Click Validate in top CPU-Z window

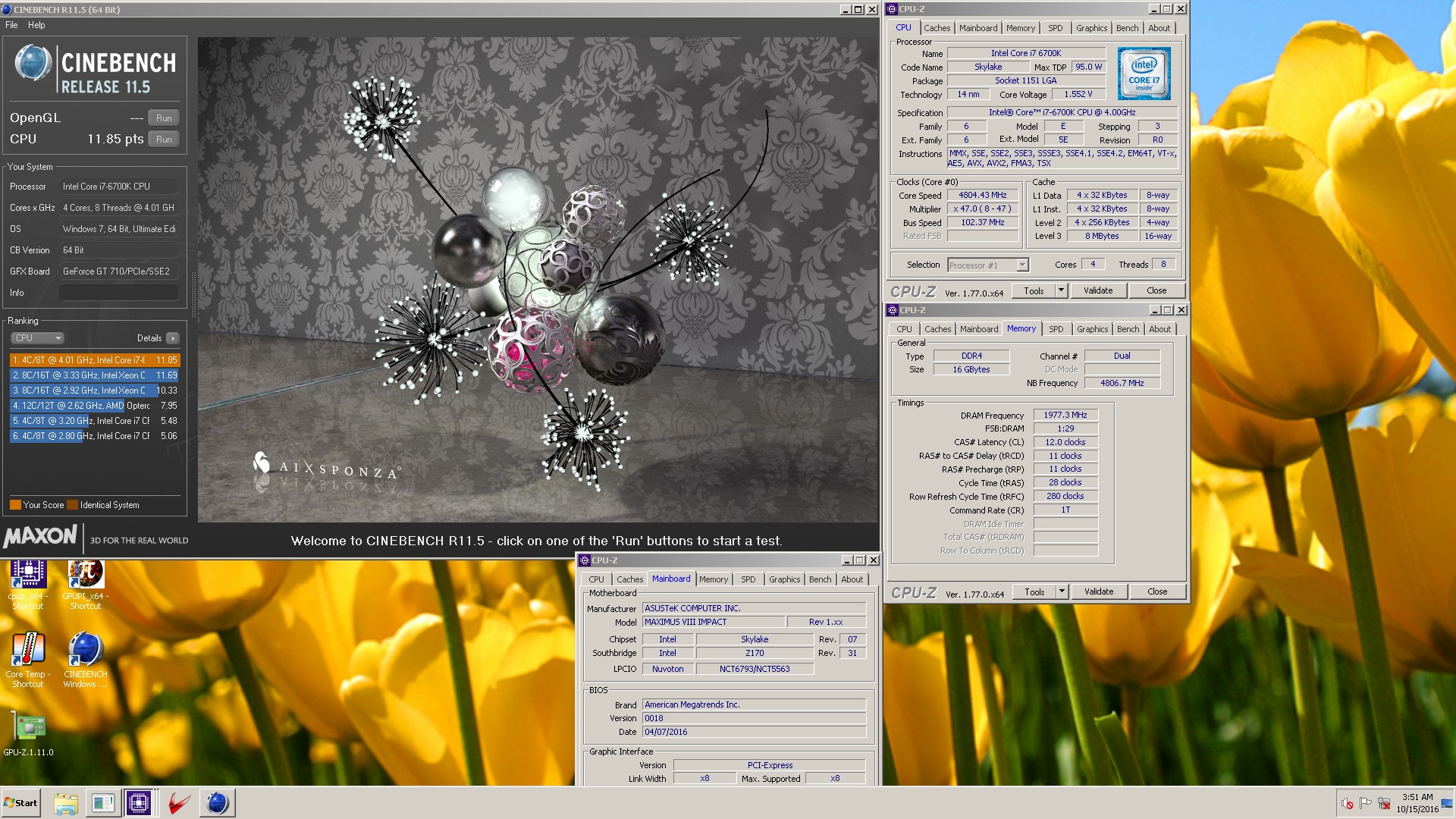1098,290
